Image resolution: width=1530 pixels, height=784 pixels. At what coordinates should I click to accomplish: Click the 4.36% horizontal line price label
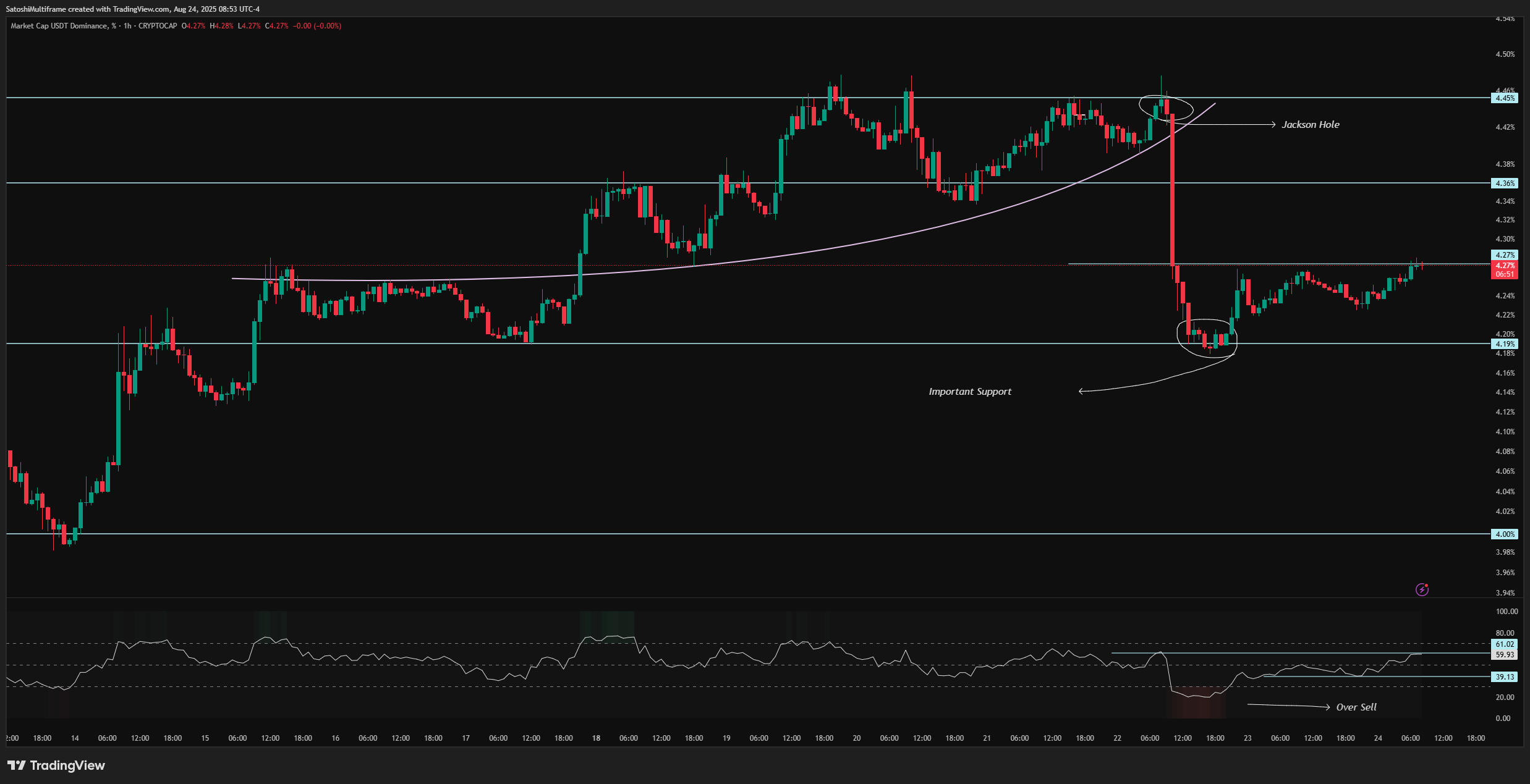tap(1505, 183)
